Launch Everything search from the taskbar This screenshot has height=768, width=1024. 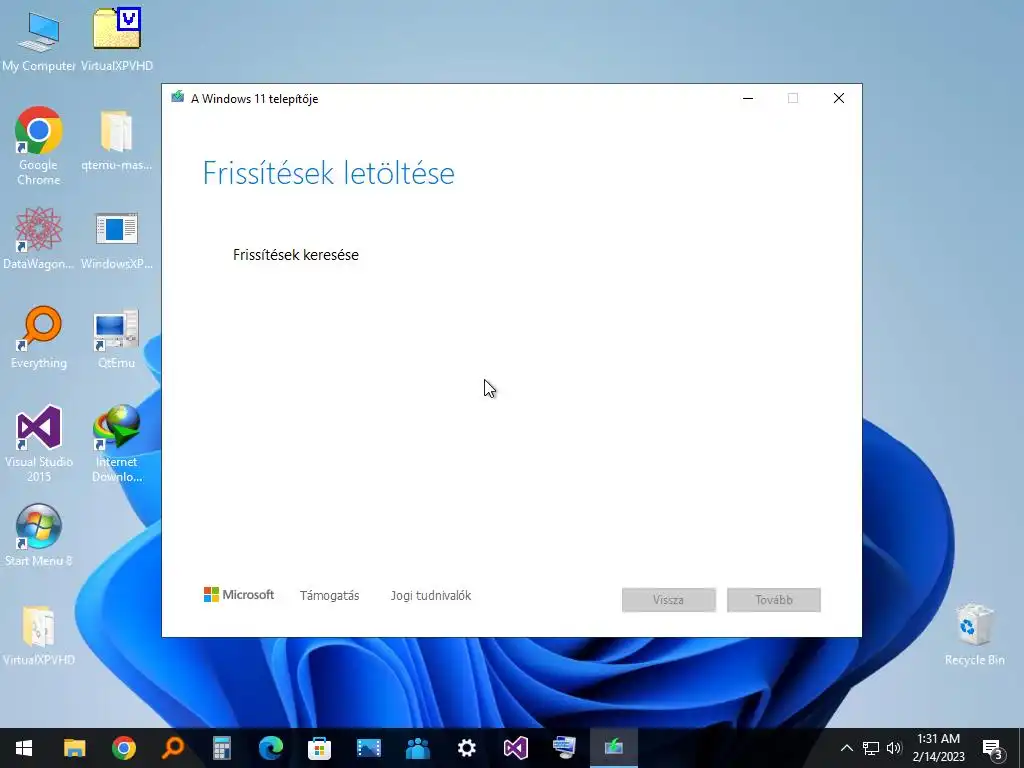(172, 748)
